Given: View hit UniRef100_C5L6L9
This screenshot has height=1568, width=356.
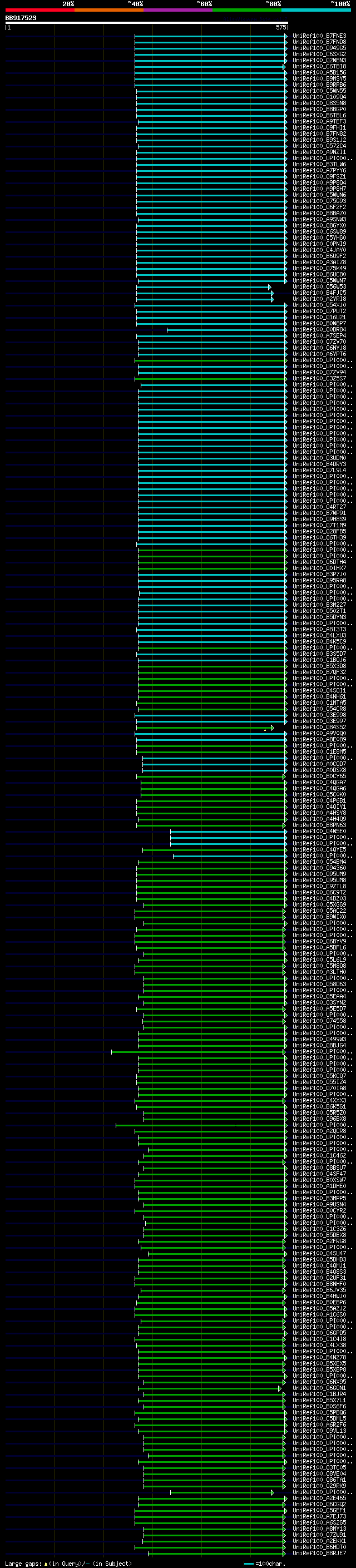Looking at the screenshot, I should pos(319,961).
